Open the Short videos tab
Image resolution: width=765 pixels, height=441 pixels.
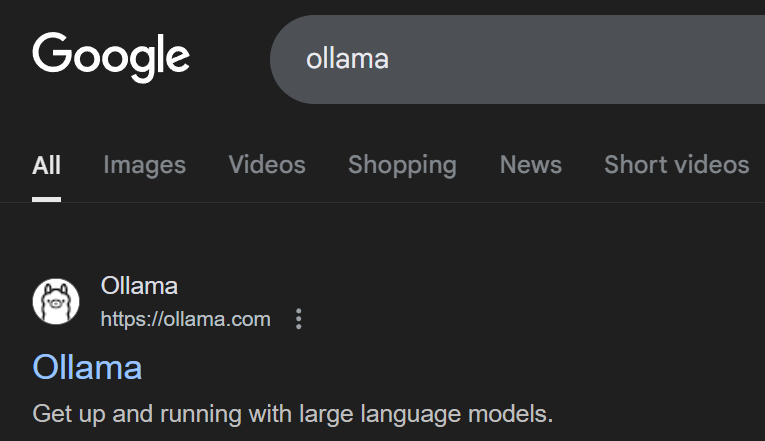pyautogui.click(x=677, y=164)
